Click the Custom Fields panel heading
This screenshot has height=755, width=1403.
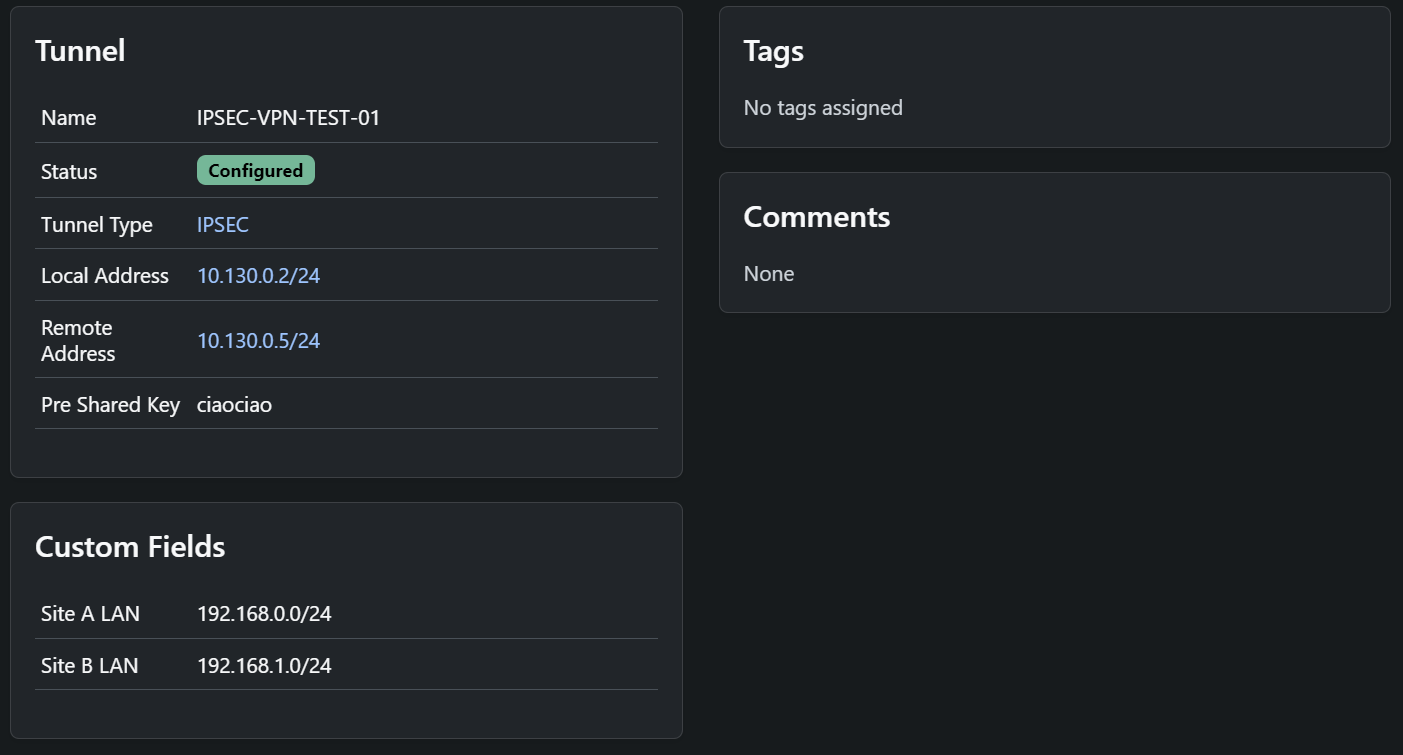[130, 546]
